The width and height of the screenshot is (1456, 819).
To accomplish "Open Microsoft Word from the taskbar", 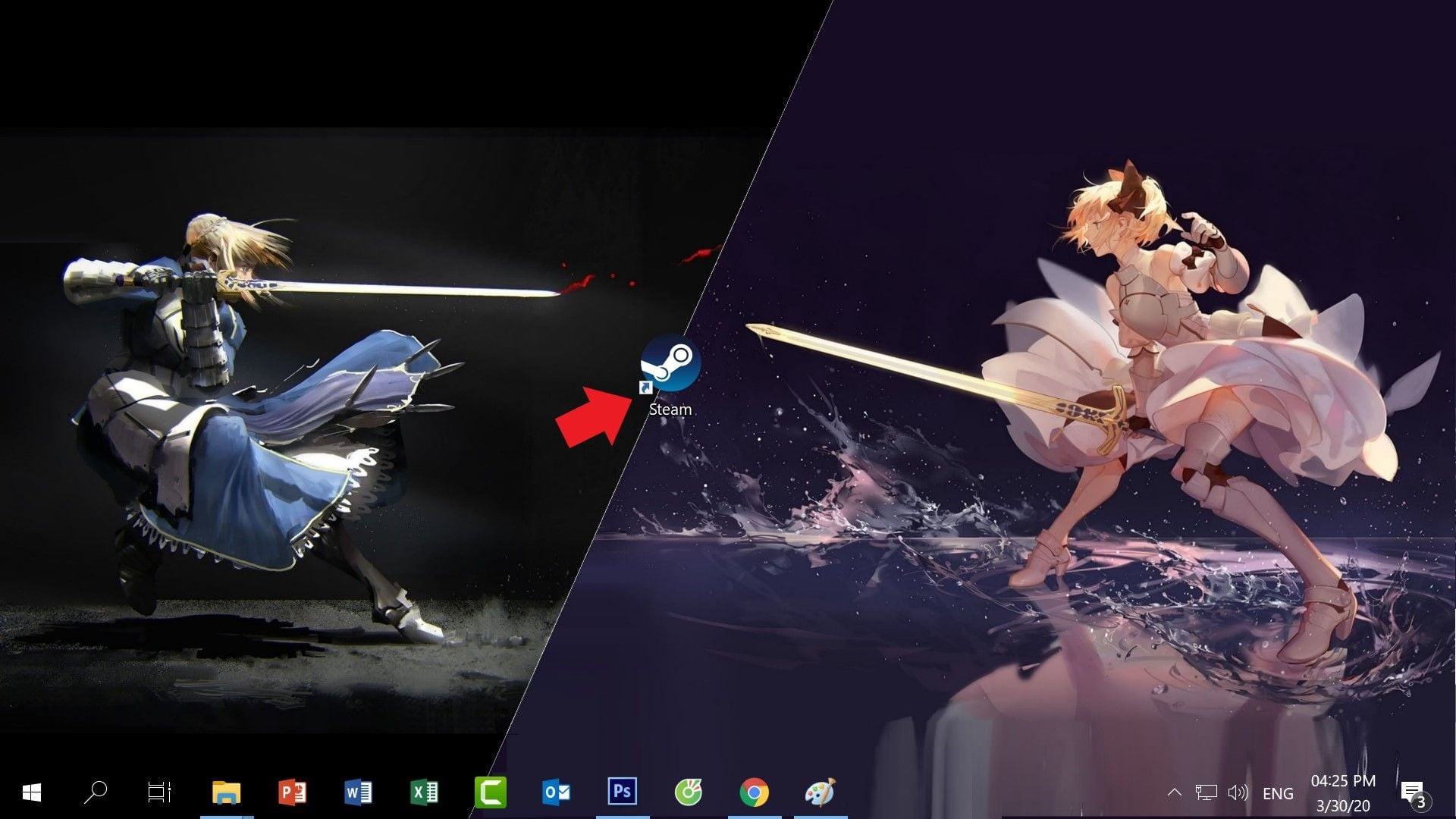I will tap(356, 793).
